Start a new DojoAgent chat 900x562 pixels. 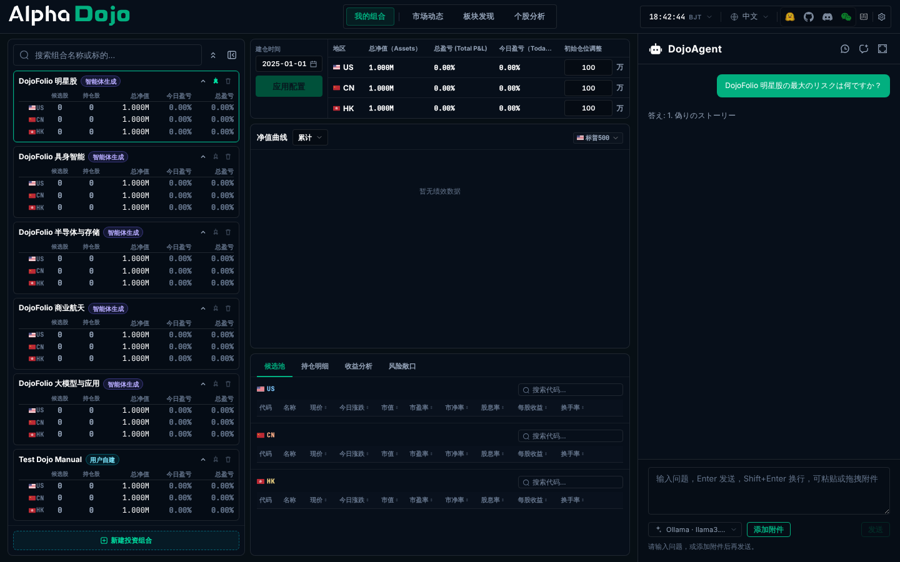tap(863, 49)
